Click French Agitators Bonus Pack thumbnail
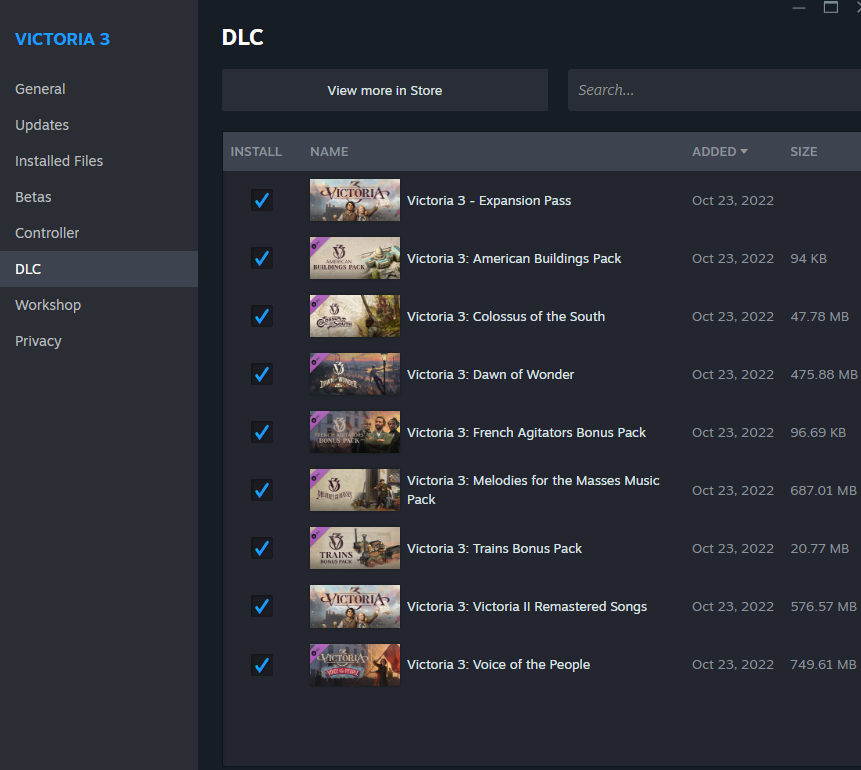The image size is (861, 770). pos(355,432)
